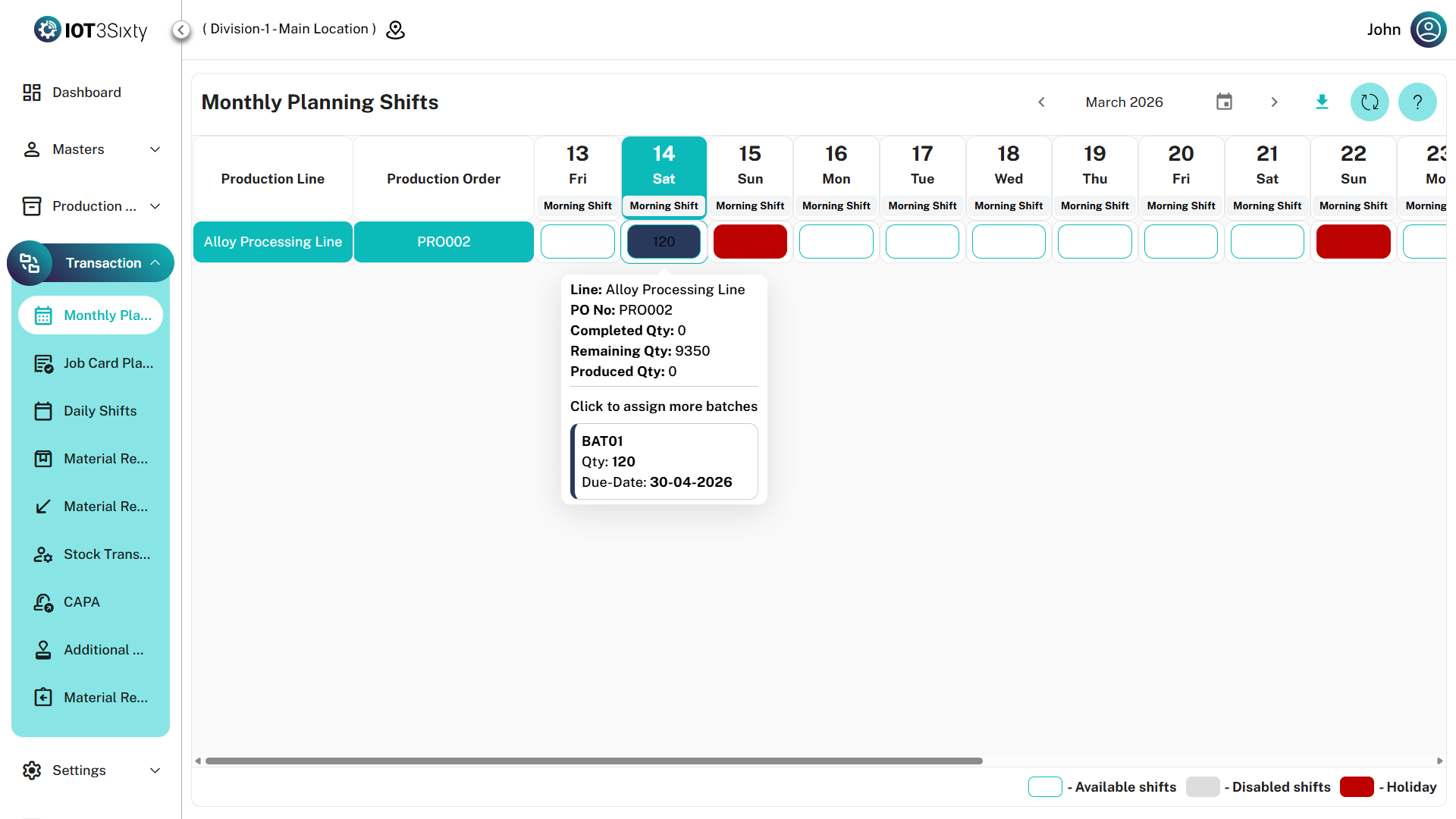The image size is (1456, 819).
Task: Click the empty shift cell for 16 Mon
Action: click(836, 242)
